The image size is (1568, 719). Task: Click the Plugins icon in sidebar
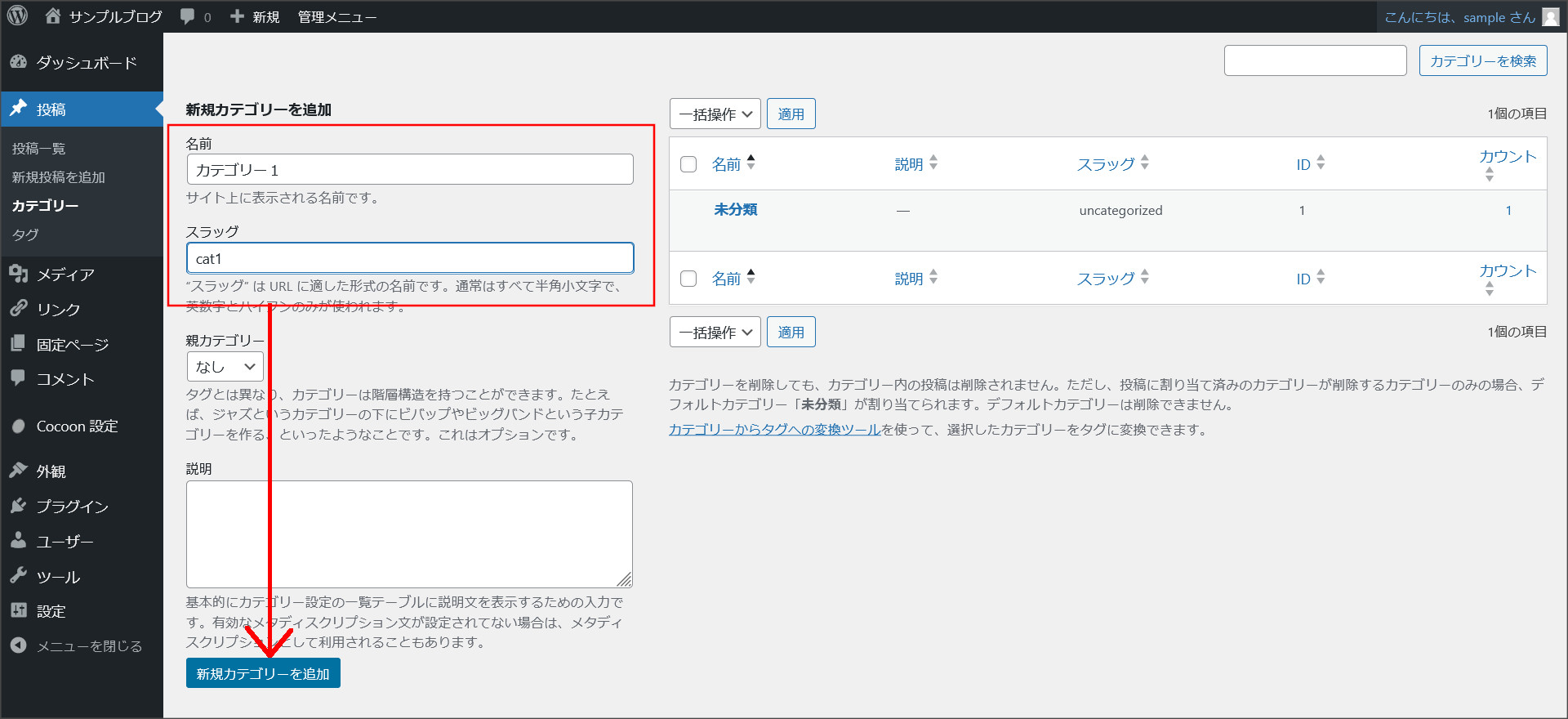point(18,506)
